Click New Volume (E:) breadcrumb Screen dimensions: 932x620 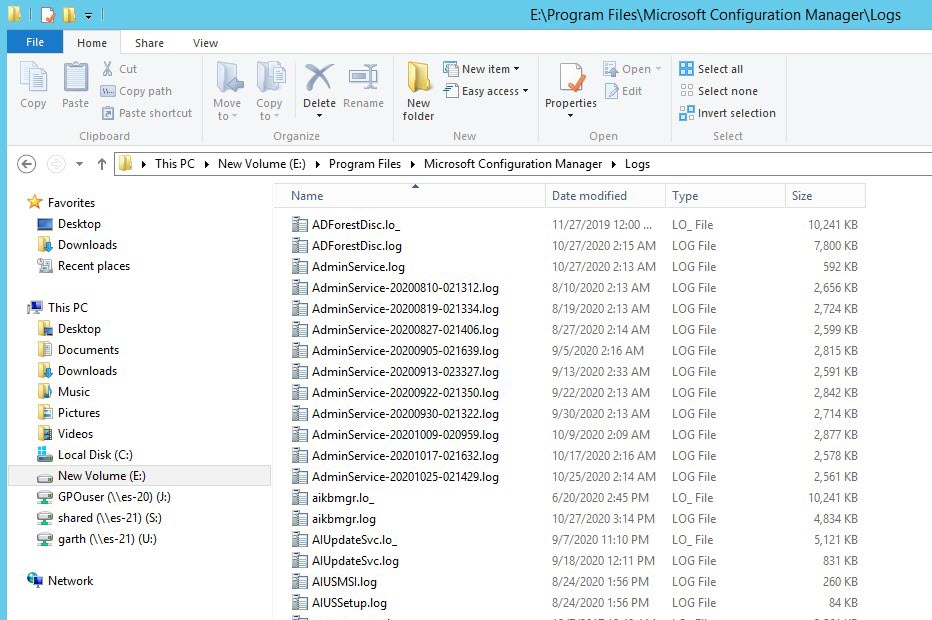(262, 164)
